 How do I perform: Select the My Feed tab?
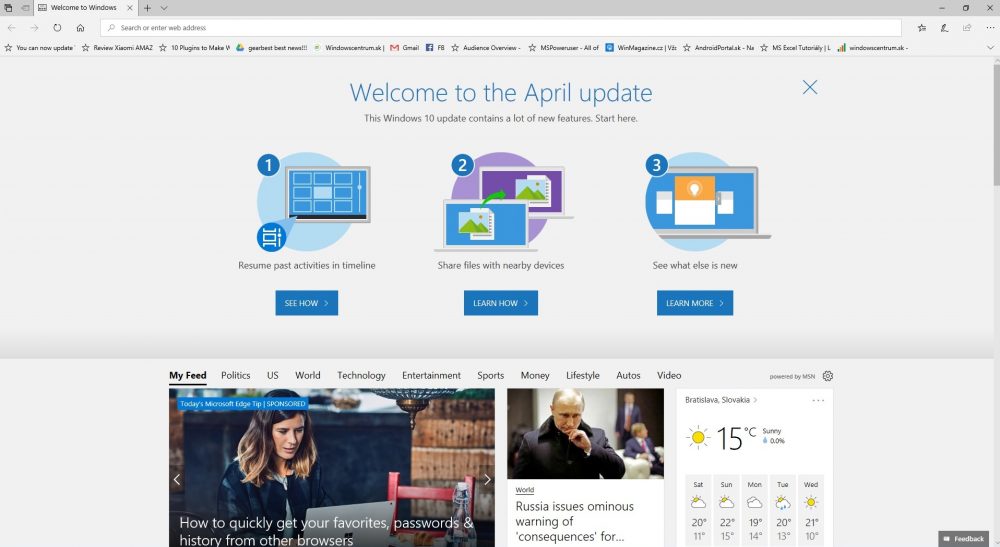(188, 376)
